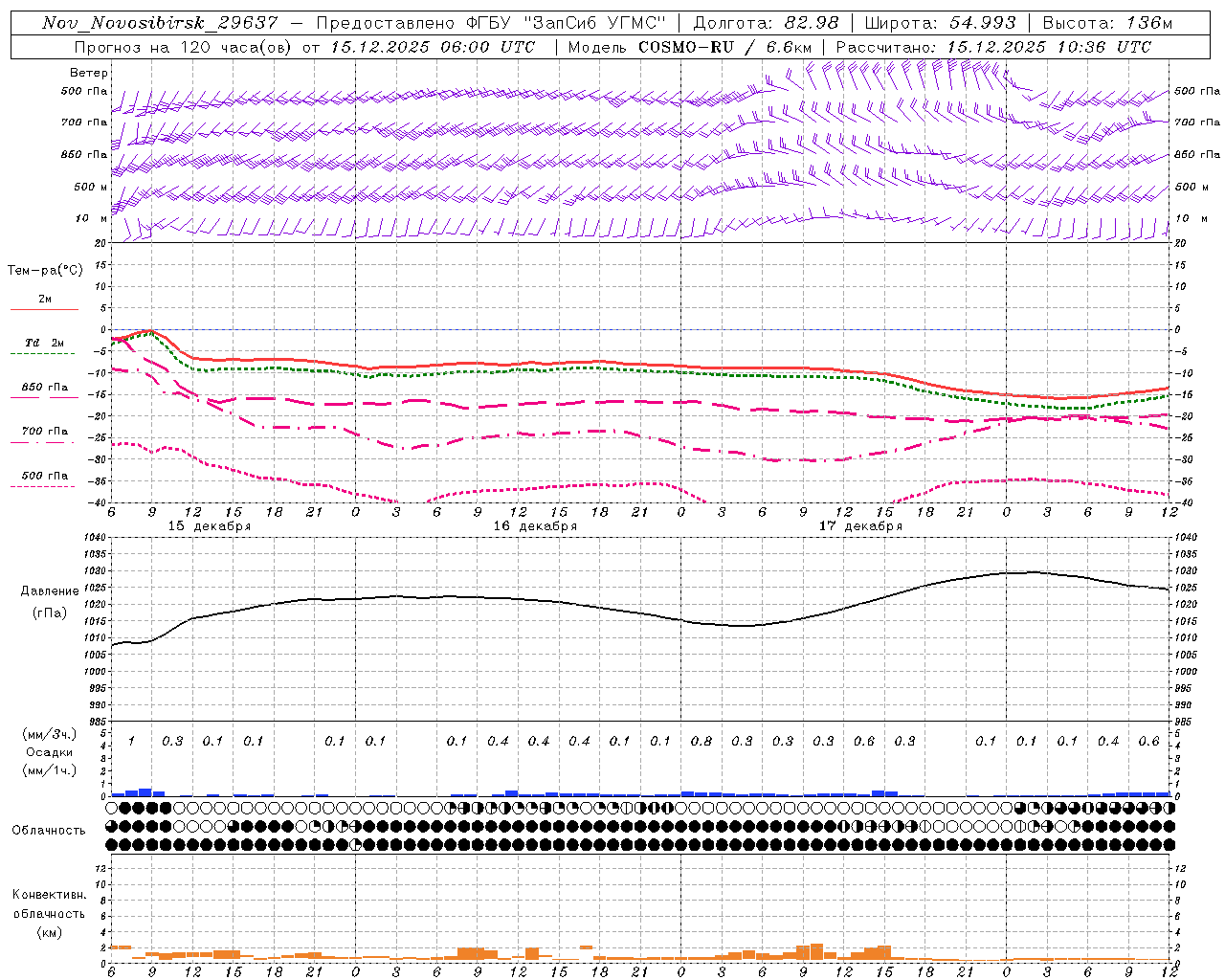Click the 0.8 three-hour precipitation value

(x=702, y=742)
